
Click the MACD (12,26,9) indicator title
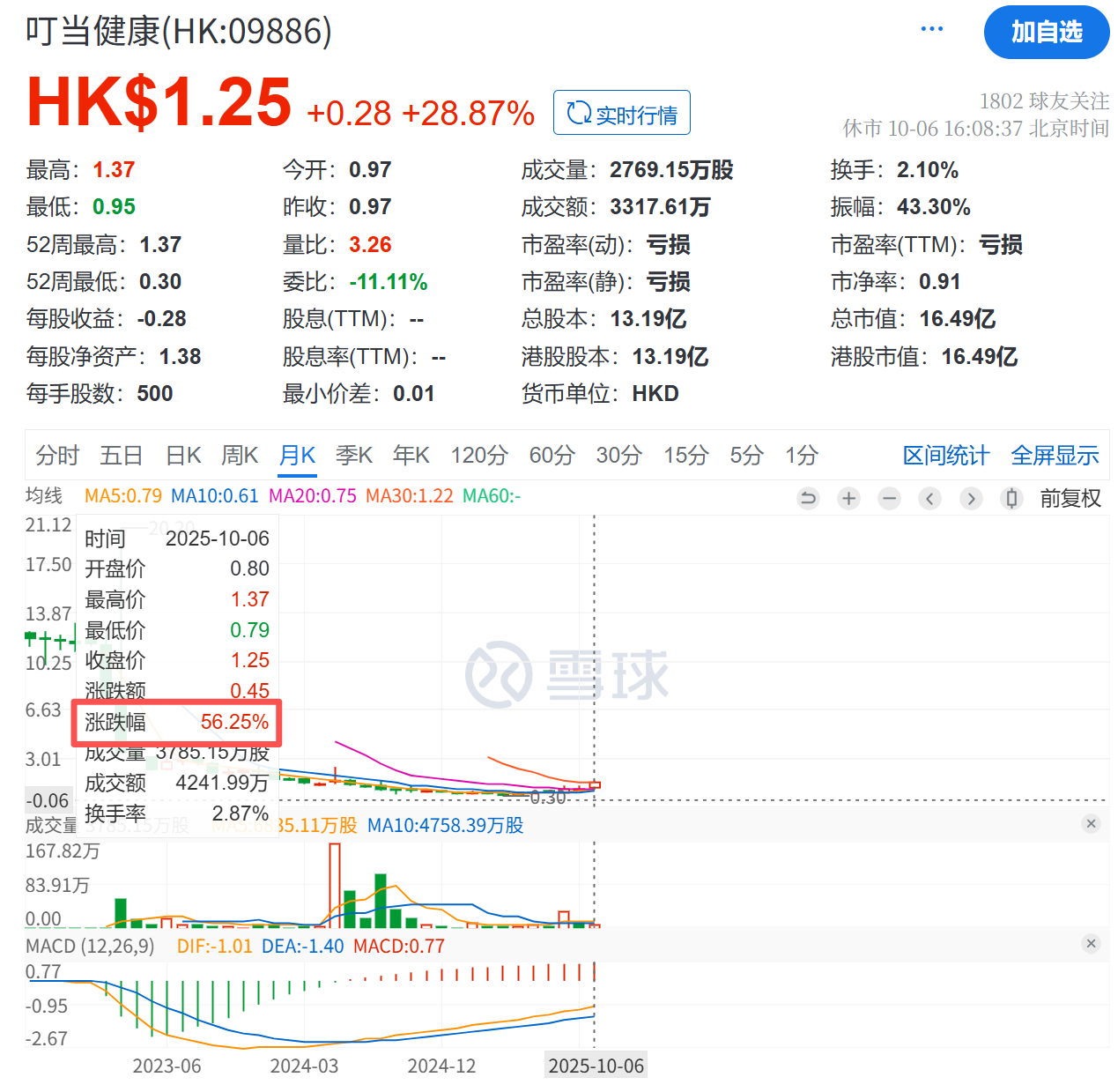(90, 947)
